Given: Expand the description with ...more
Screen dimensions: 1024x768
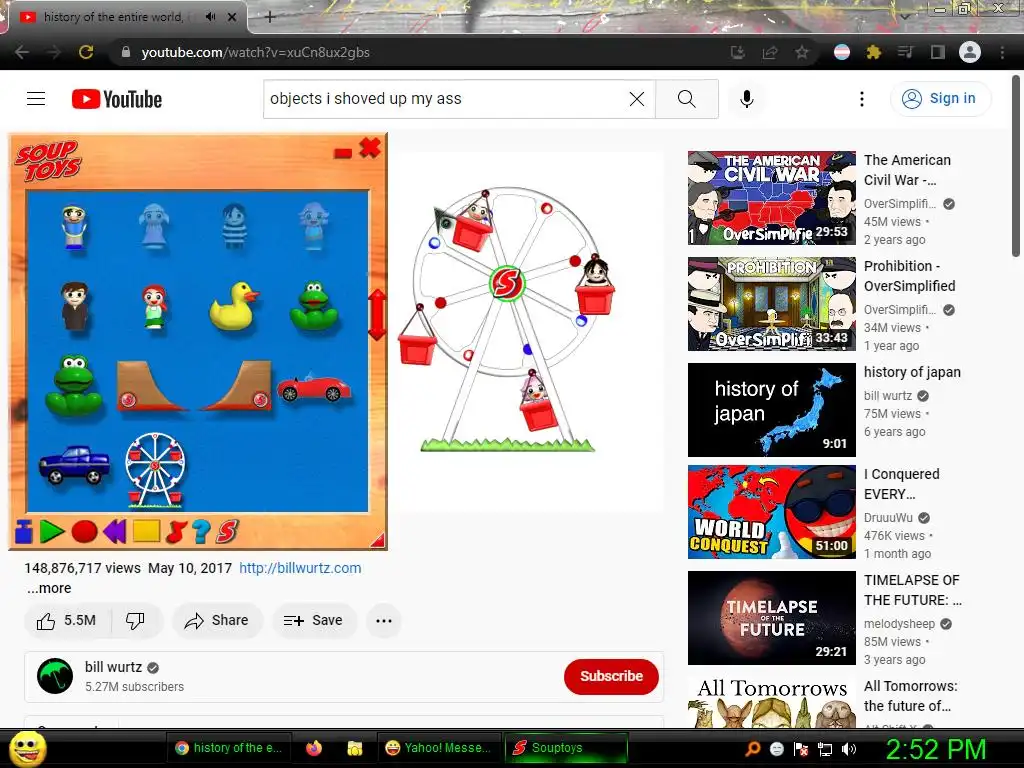Looking at the screenshot, I should click(49, 588).
